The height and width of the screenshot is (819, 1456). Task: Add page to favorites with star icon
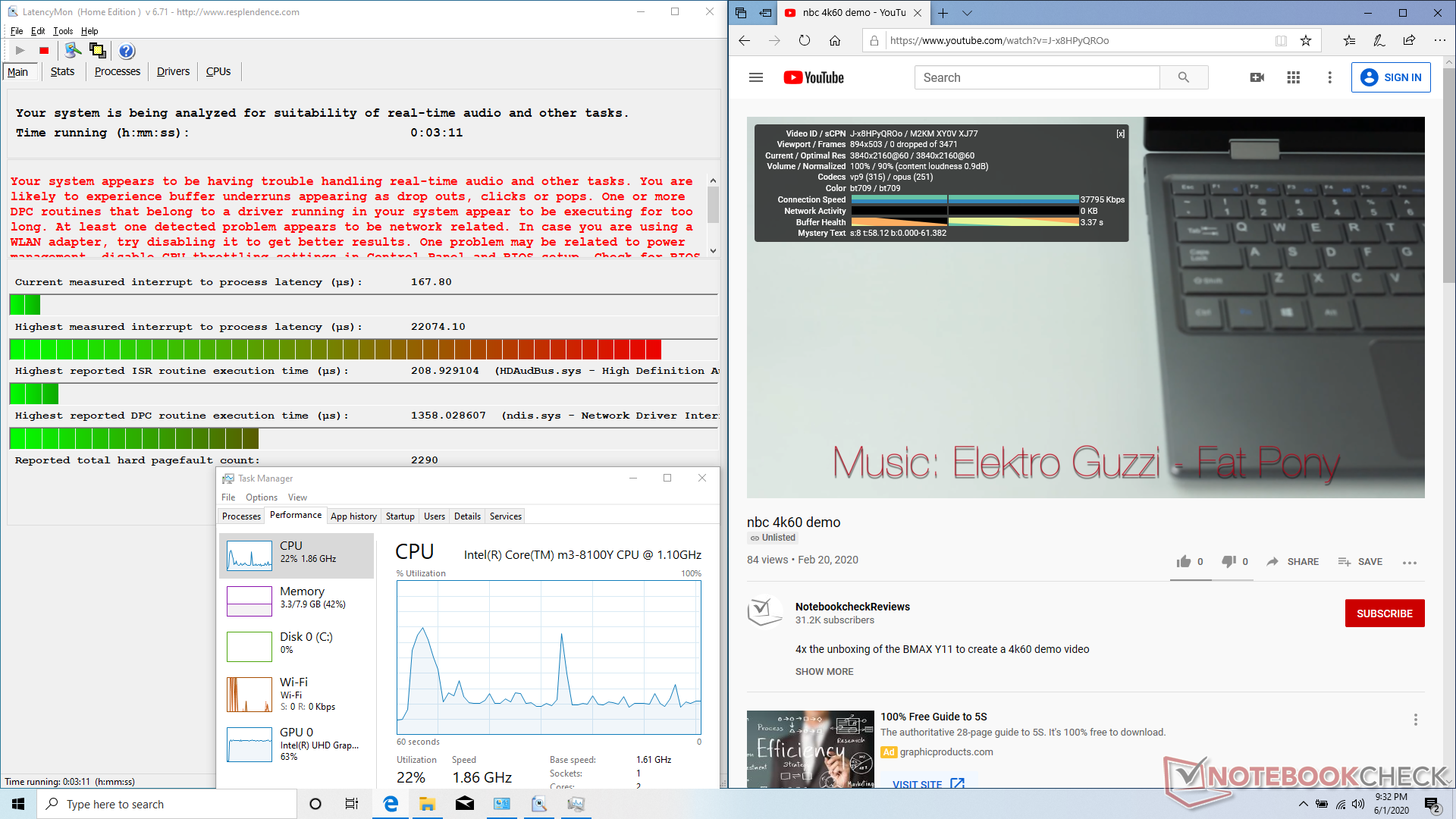1306,41
